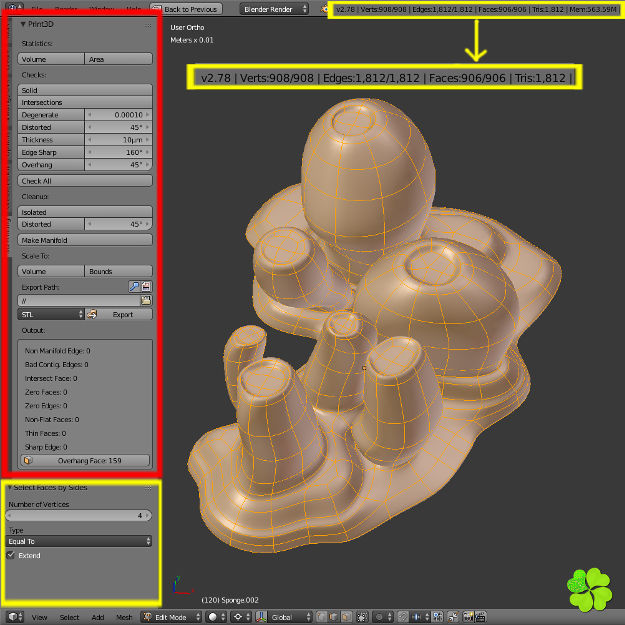The image size is (625, 625).
Task: Open the Help menu in the top bar
Action: [x=133, y=9]
